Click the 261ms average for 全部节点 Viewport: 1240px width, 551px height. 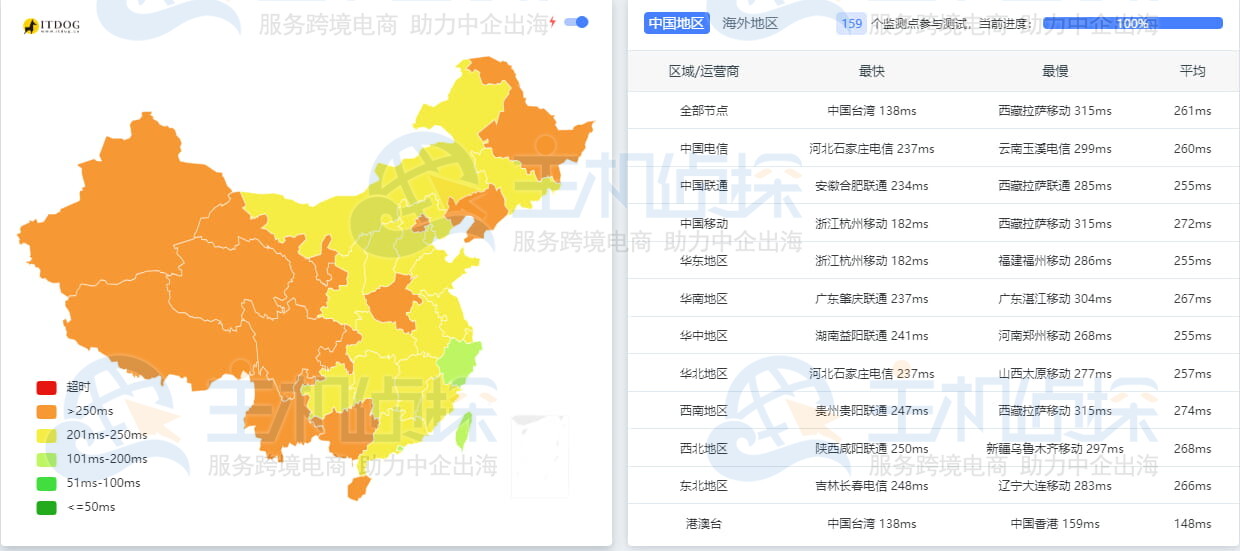(x=1192, y=111)
